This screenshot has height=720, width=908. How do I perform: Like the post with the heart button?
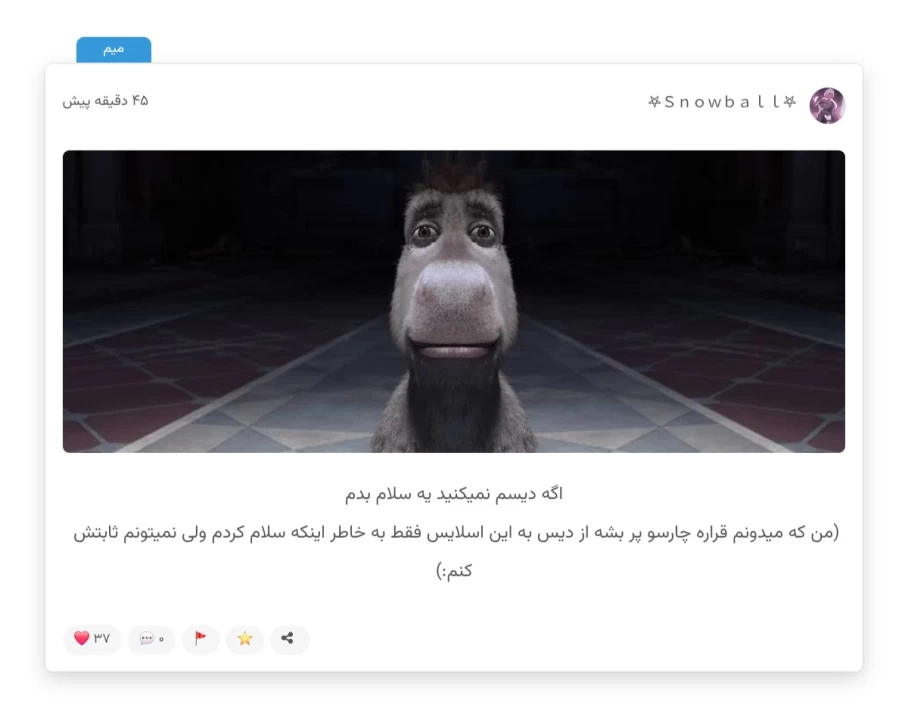(x=91, y=638)
